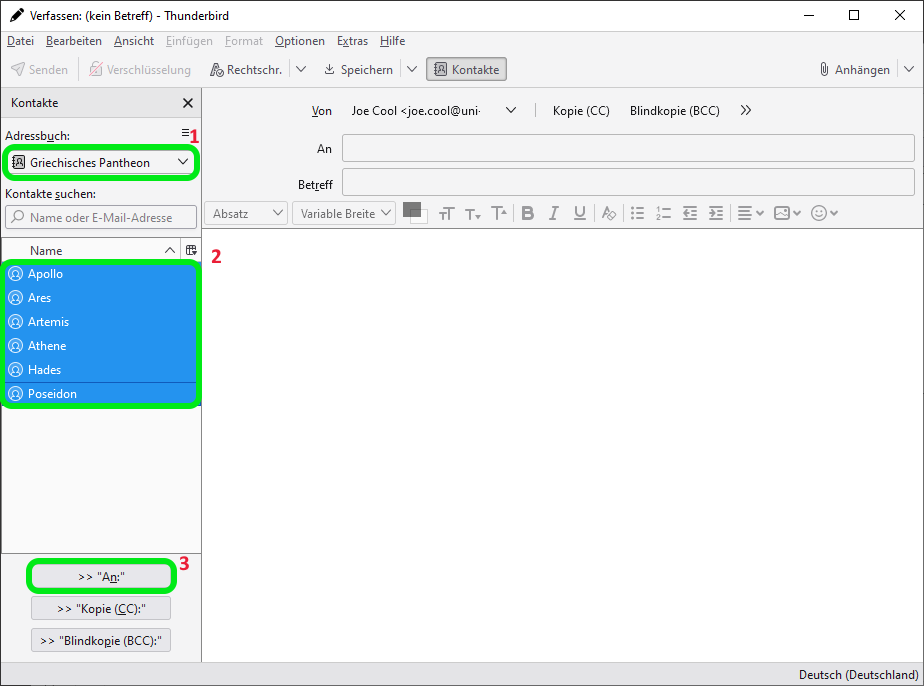The height and width of the screenshot is (686, 924).
Task: Click the remove text formatting icon
Action: (608, 213)
